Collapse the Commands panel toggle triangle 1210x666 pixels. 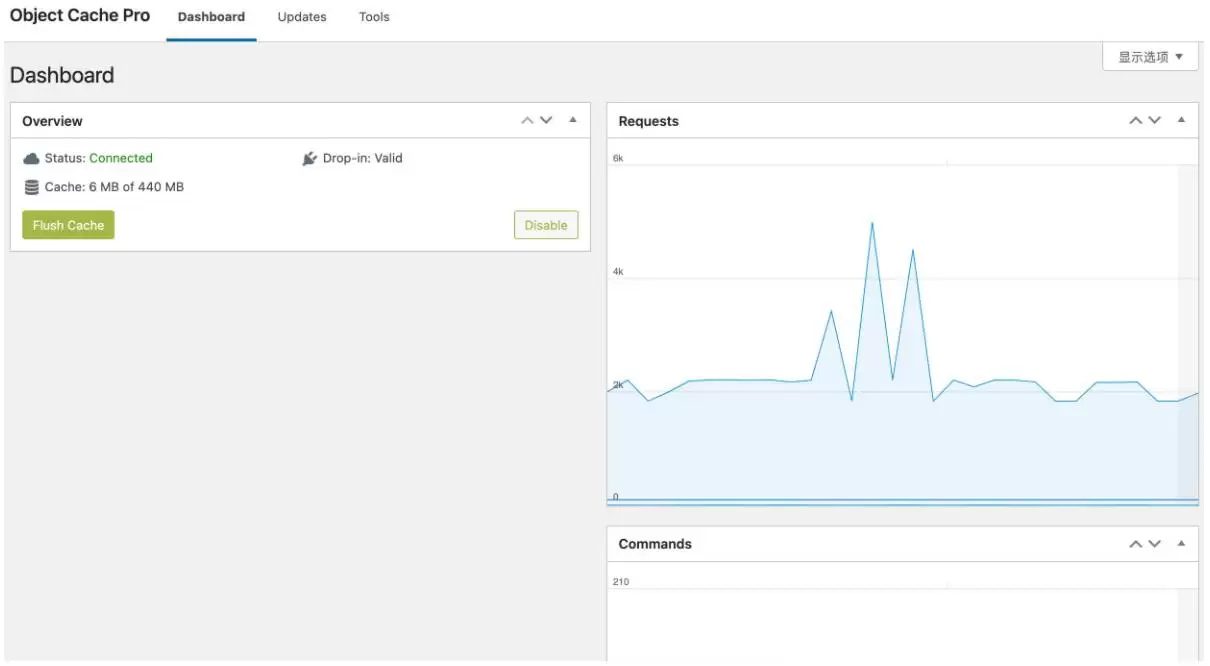tap(1181, 544)
